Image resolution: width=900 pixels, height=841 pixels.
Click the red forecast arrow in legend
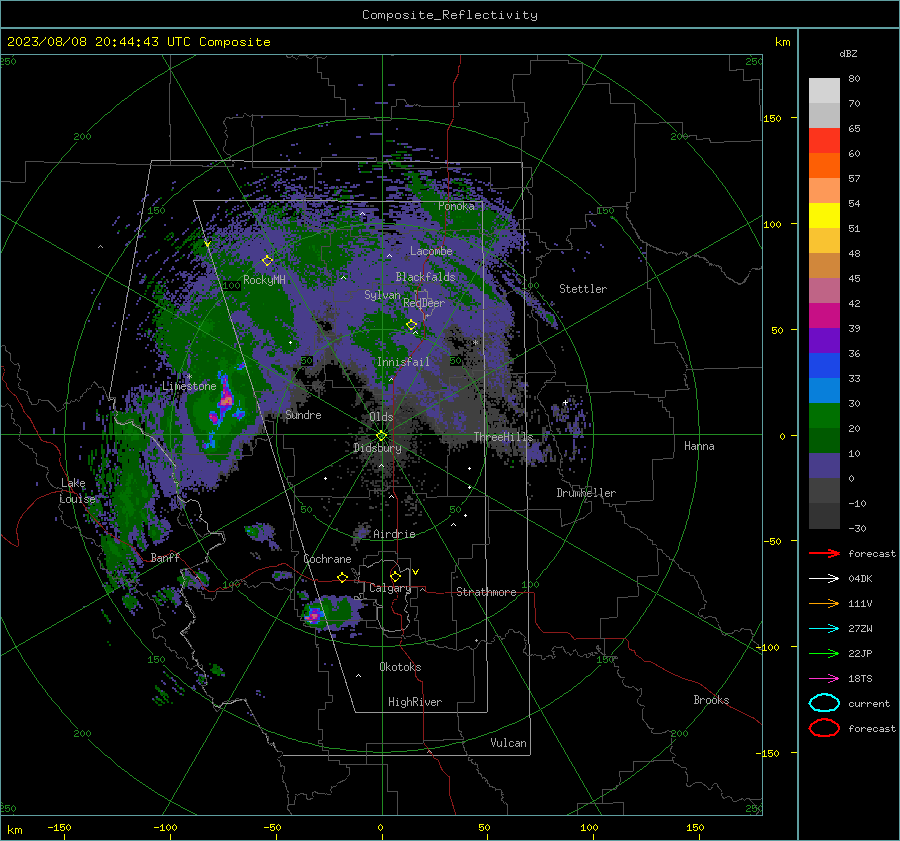click(824, 553)
